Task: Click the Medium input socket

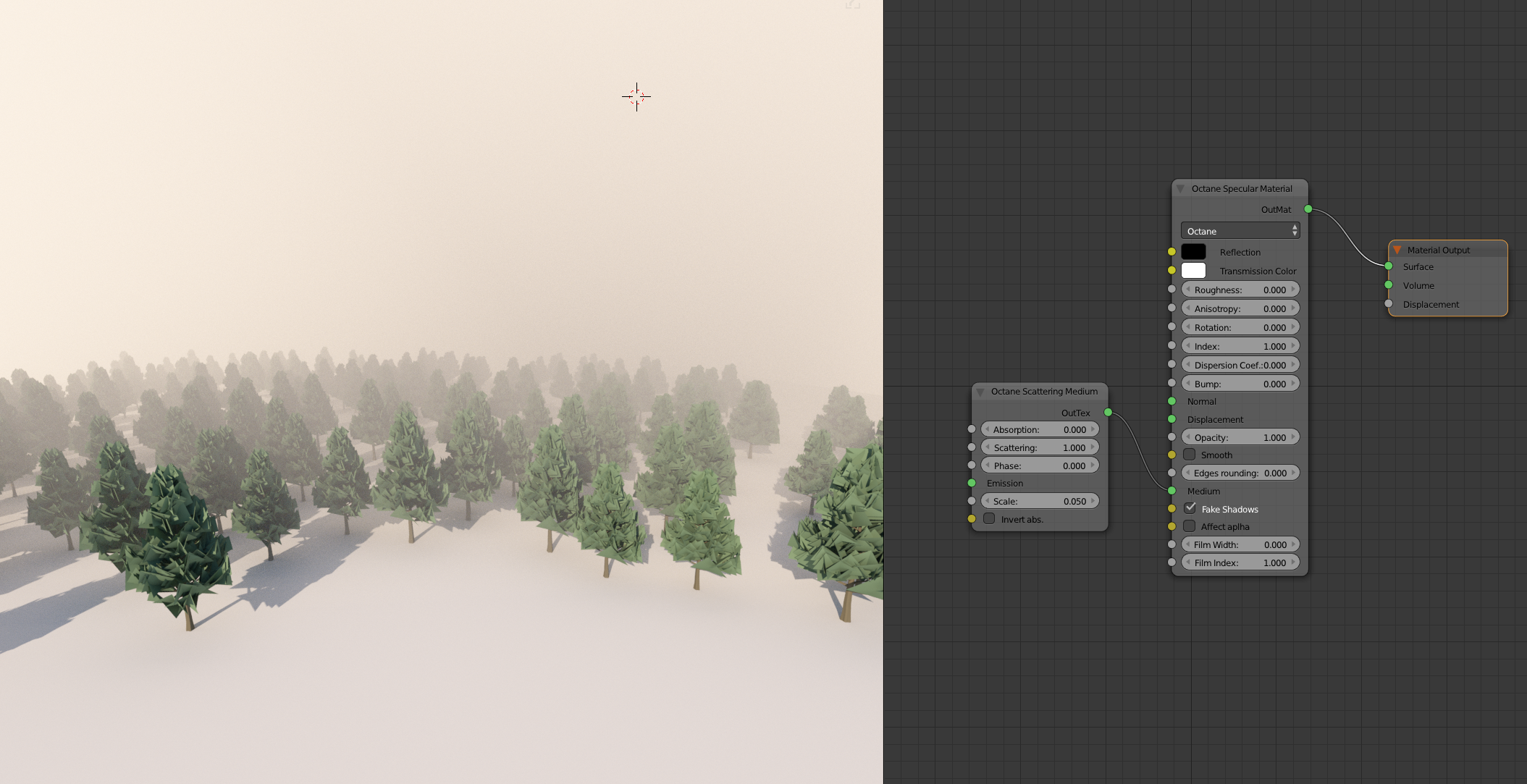Action: pos(1171,491)
